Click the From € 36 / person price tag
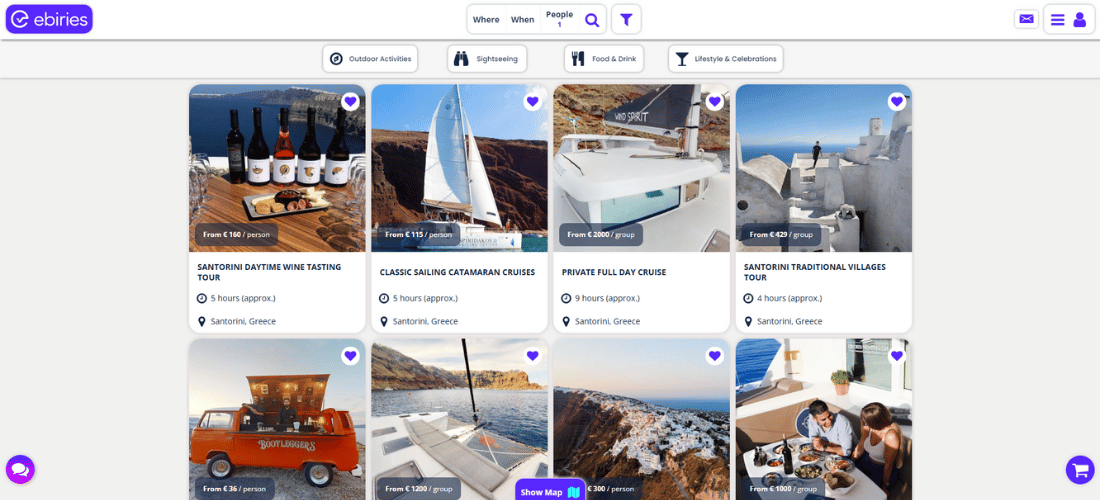Image resolution: width=1100 pixels, height=500 pixels. tap(234, 489)
